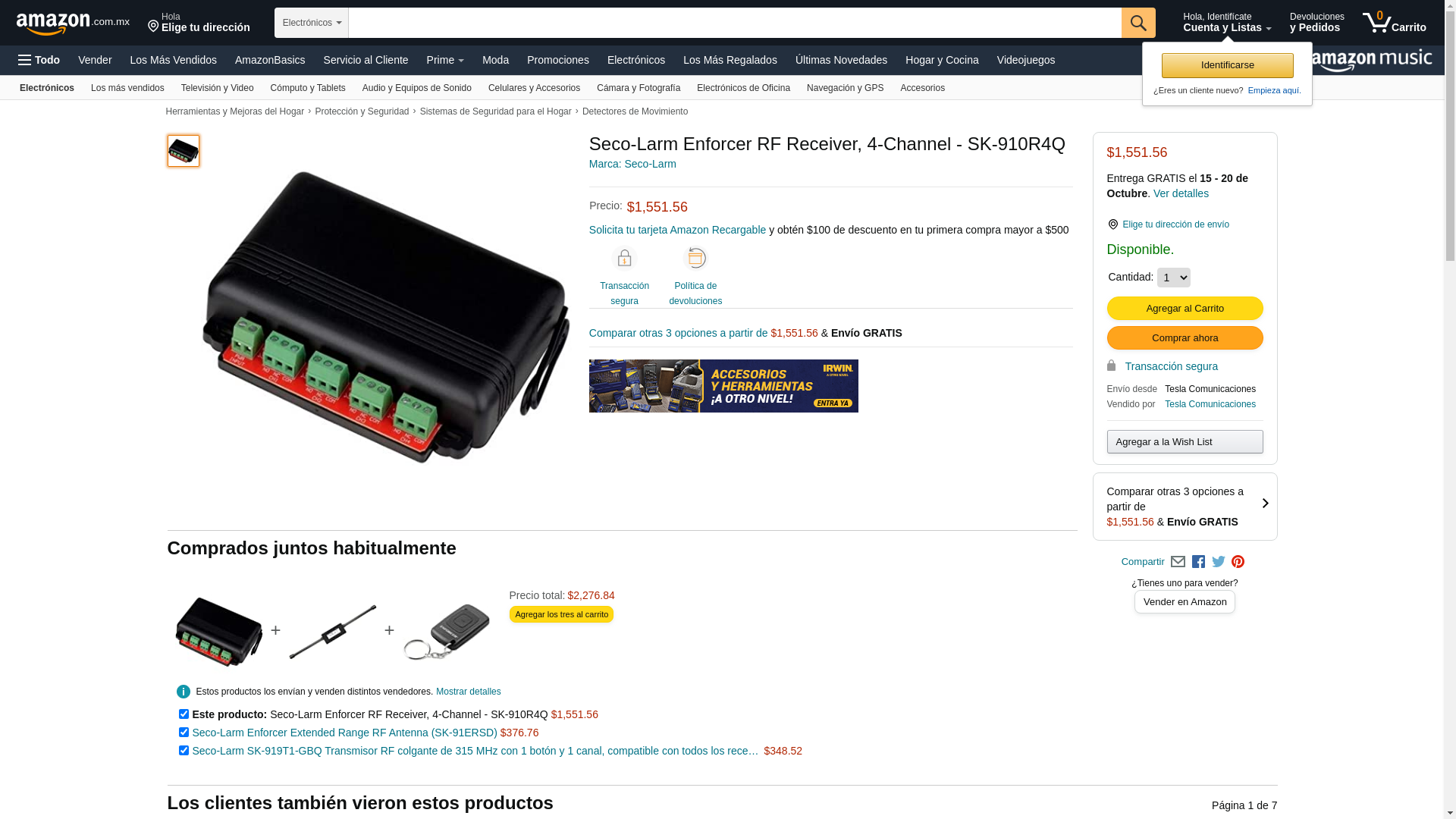The width and height of the screenshot is (1456, 819).
Task: Uncheck the SK-910R4Q receiver checkbox
Action: [x=184, y=714]
